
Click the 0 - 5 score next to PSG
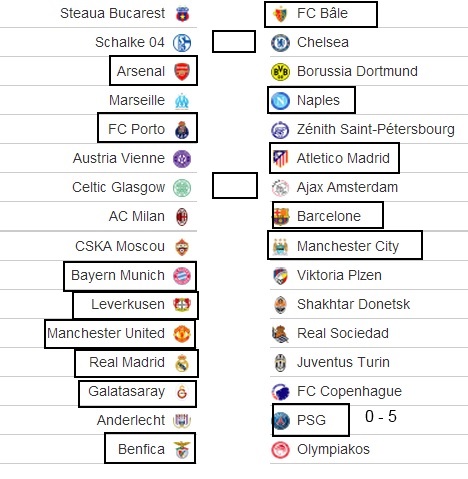coord(381,416)
